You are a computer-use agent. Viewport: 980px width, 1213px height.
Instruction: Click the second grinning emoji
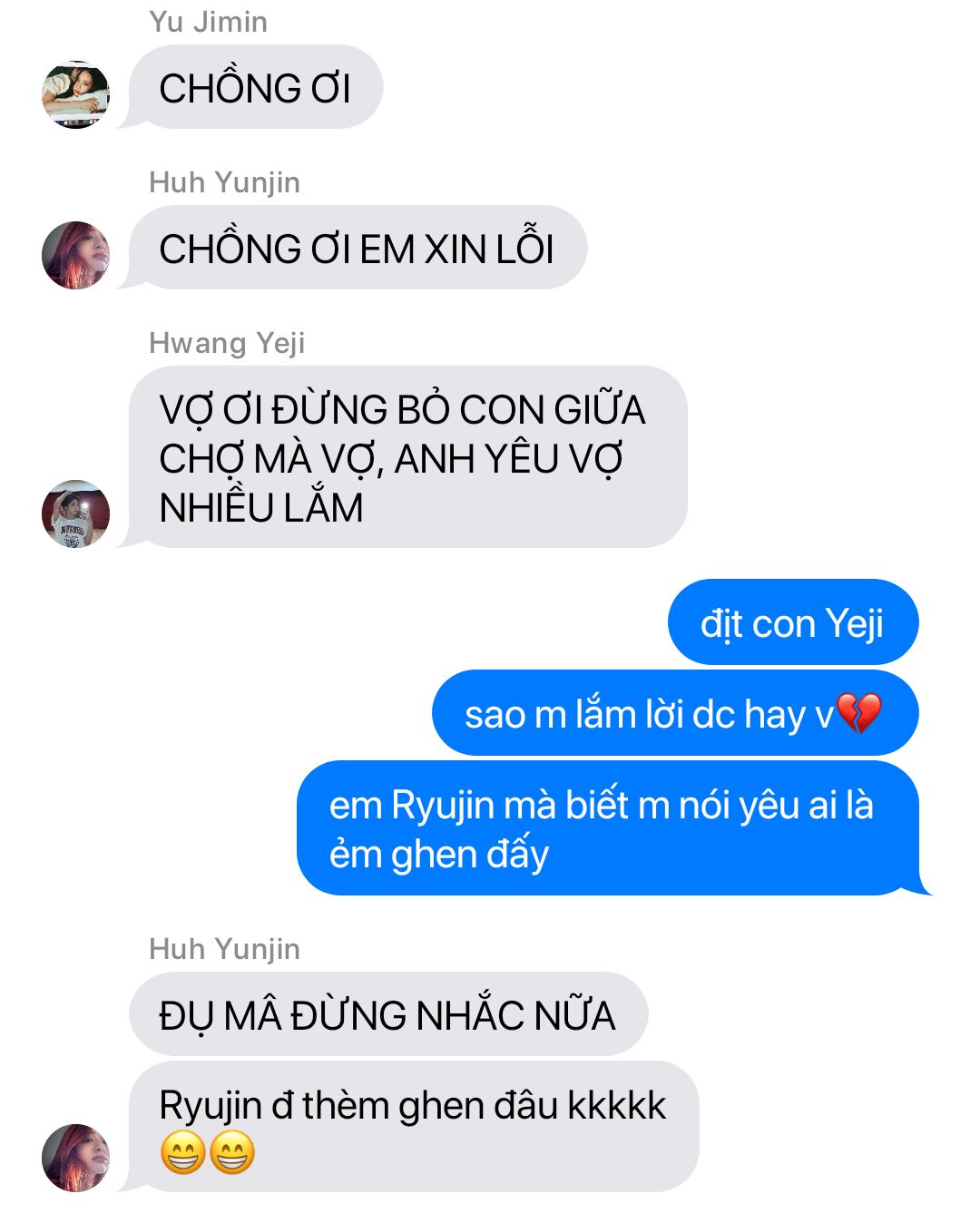(232, 1153)
